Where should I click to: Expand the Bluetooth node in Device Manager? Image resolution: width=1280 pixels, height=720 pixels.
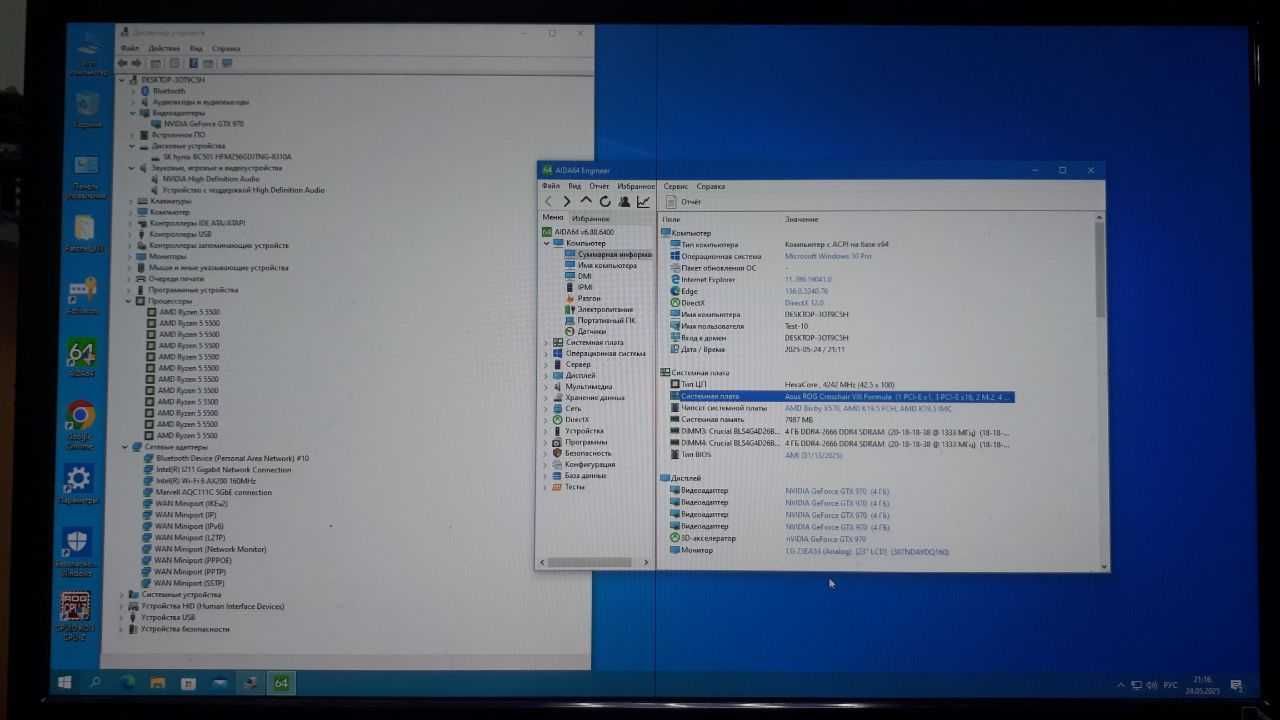click(133, 91)
